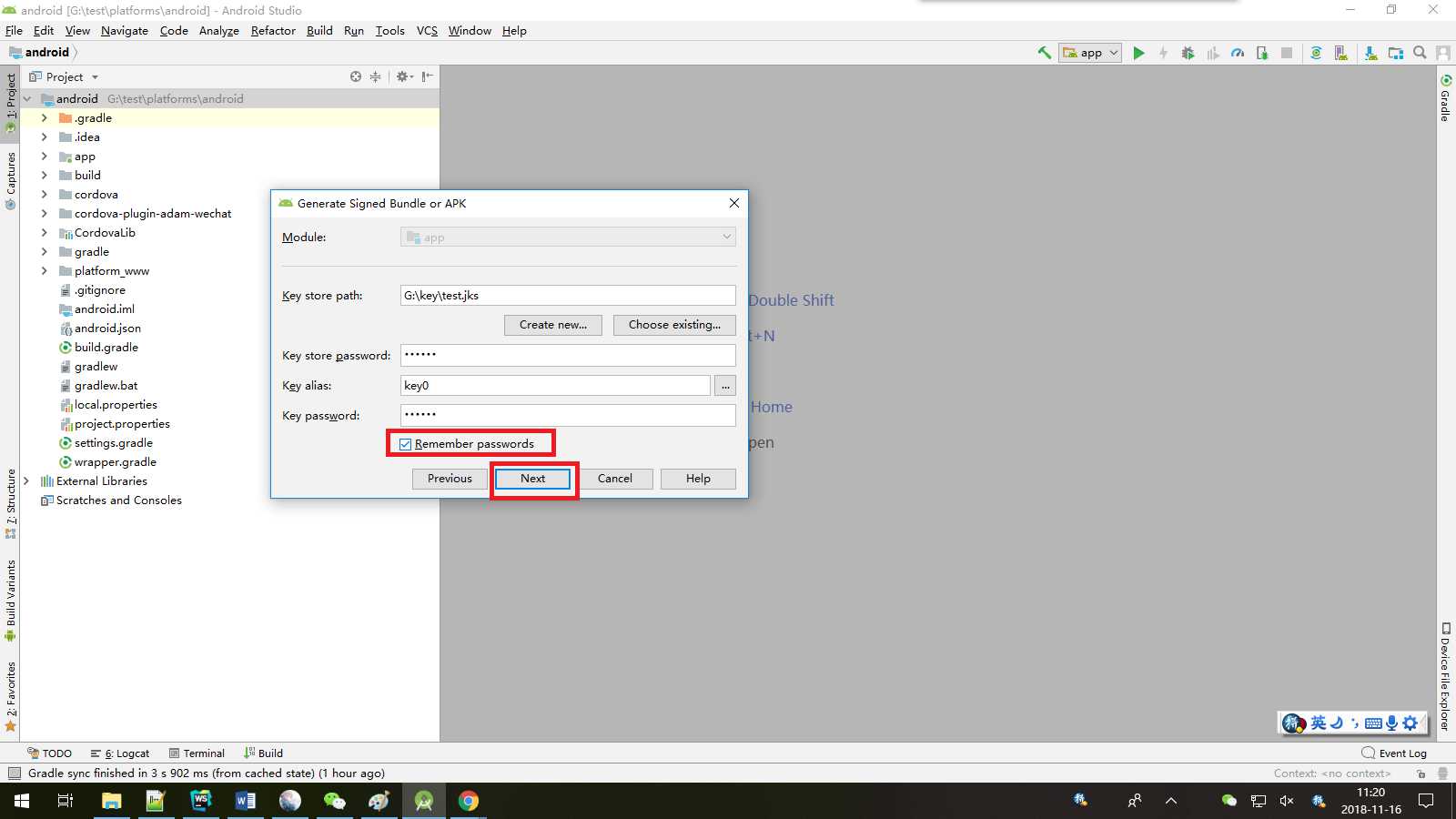Expand the app module folder
Viewport: 1456px width, 819px height.
click(44, 157)
